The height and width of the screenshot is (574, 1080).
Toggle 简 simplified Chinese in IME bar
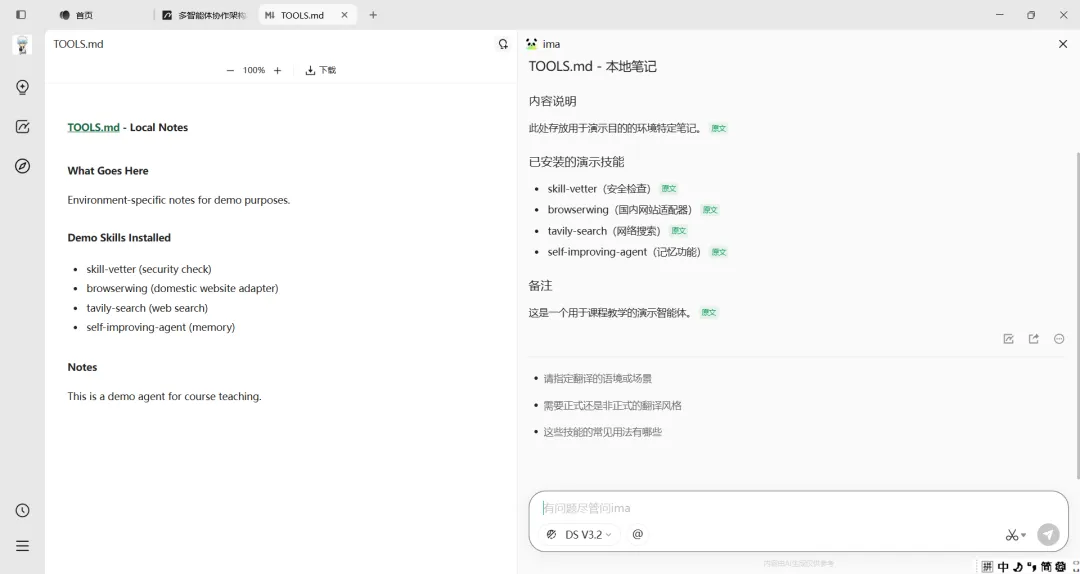click(1046, 566)
